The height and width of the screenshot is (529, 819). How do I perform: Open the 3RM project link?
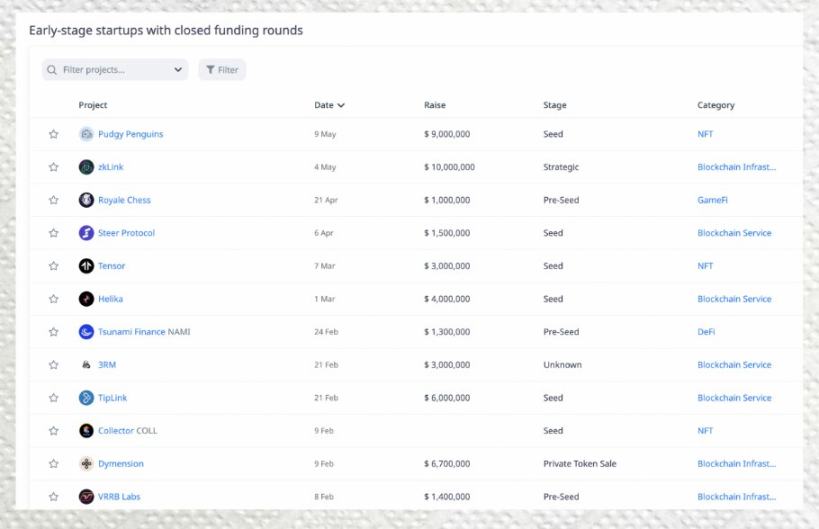click(107, 365)
